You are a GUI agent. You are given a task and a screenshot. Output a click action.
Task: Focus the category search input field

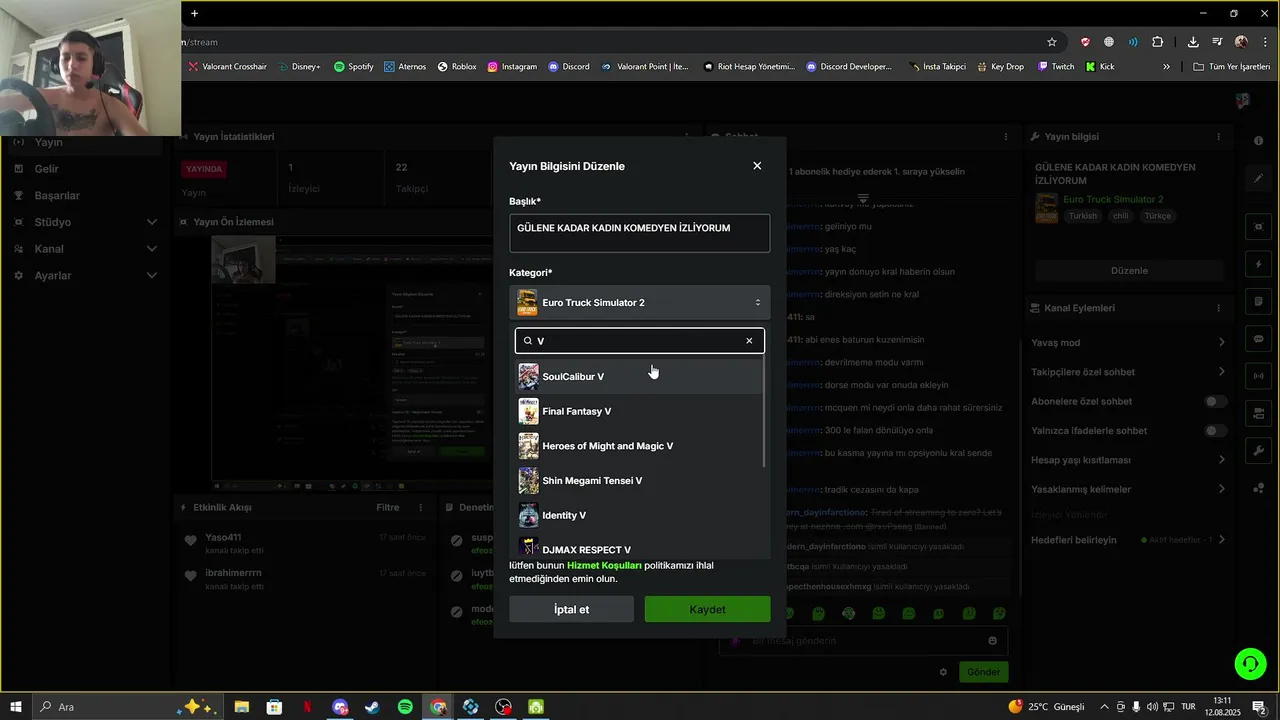[x=639, y=341]
